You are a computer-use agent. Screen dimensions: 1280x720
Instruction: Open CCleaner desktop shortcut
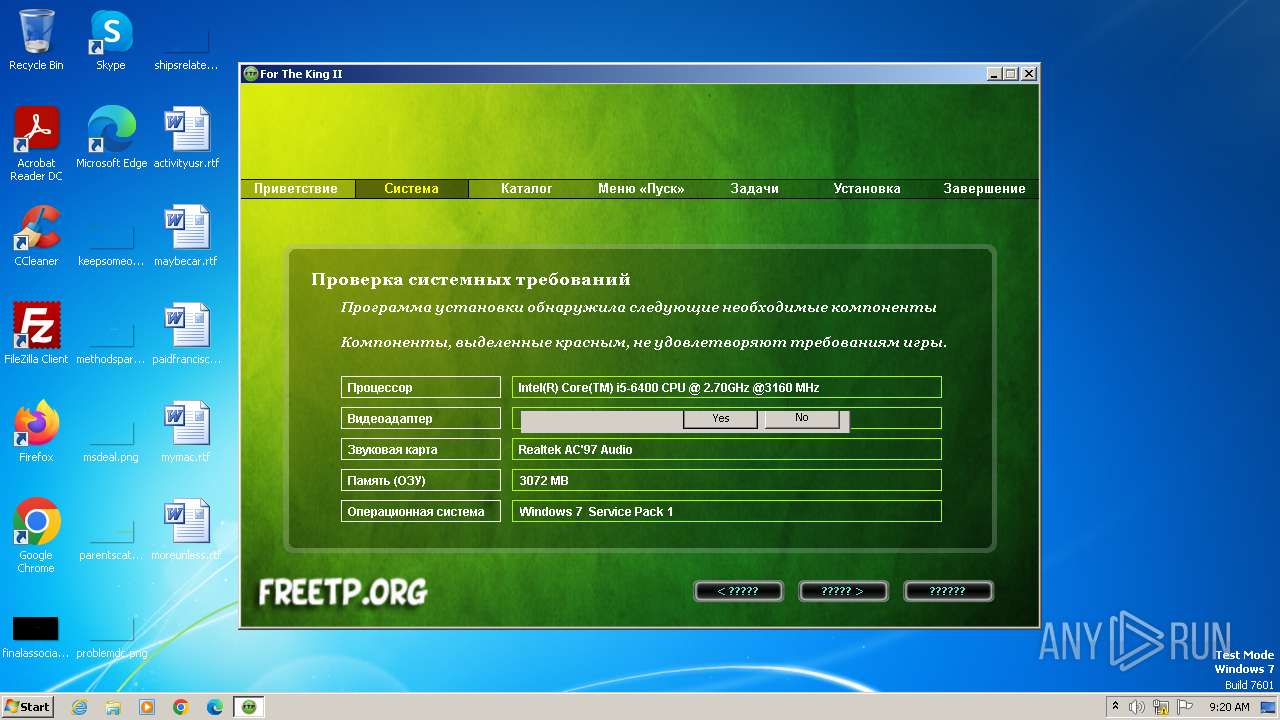[x=36, y=236]
